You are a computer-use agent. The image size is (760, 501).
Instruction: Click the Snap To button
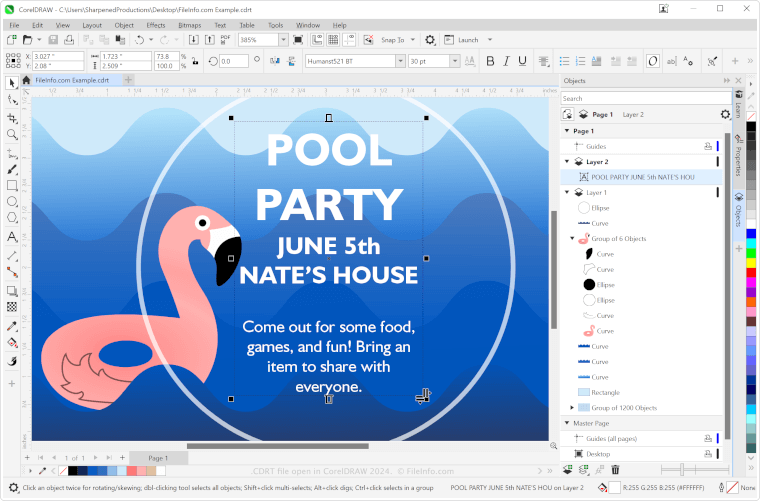pyautogui.click(x=395, y=40)
